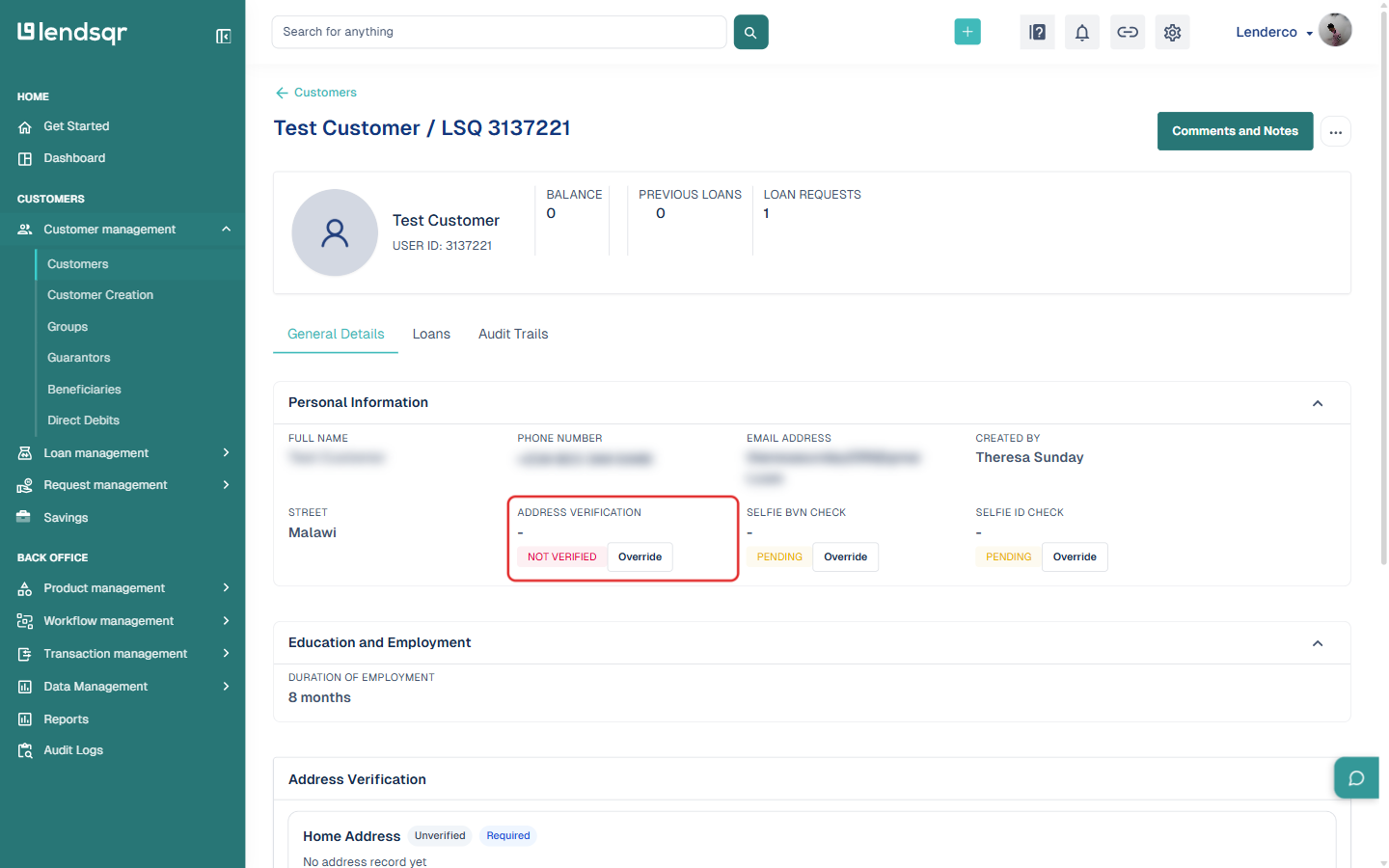Switch to the Loans tab
Screen dimensions: 1389x868
click(x=431, y=334)
